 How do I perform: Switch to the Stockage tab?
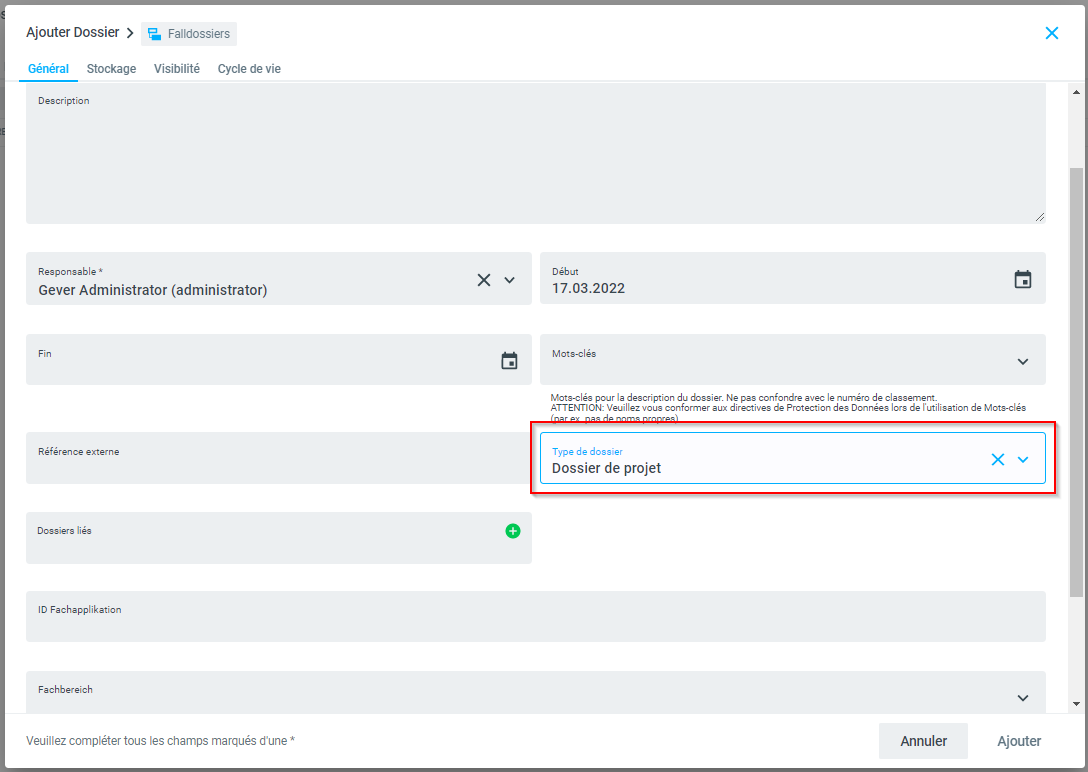click(111, 69)
